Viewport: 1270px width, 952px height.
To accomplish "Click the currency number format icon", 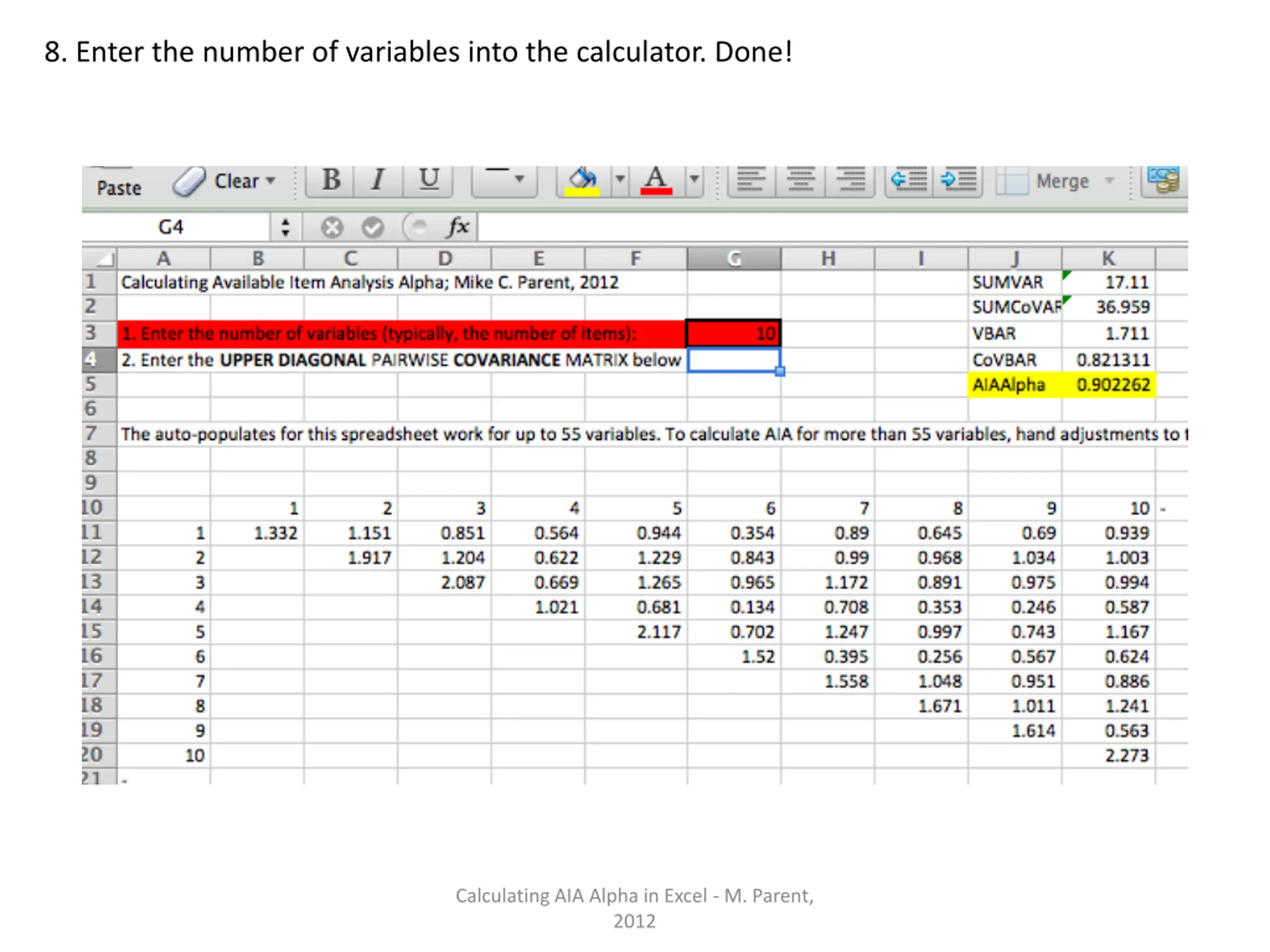I will pos(1164,180).
